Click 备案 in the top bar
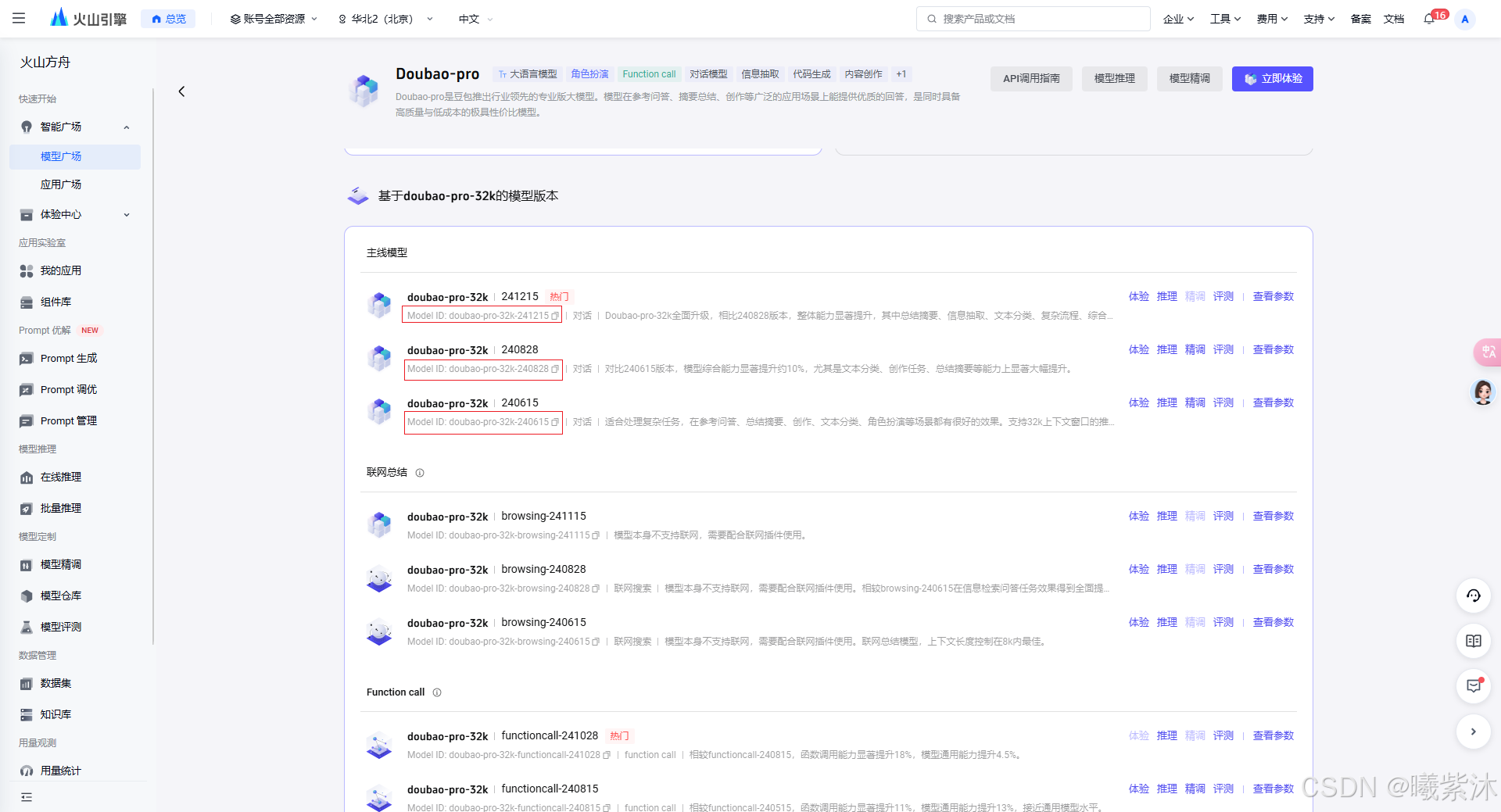The height and width of the screenshot is (812, 1501). [1360, 19]
